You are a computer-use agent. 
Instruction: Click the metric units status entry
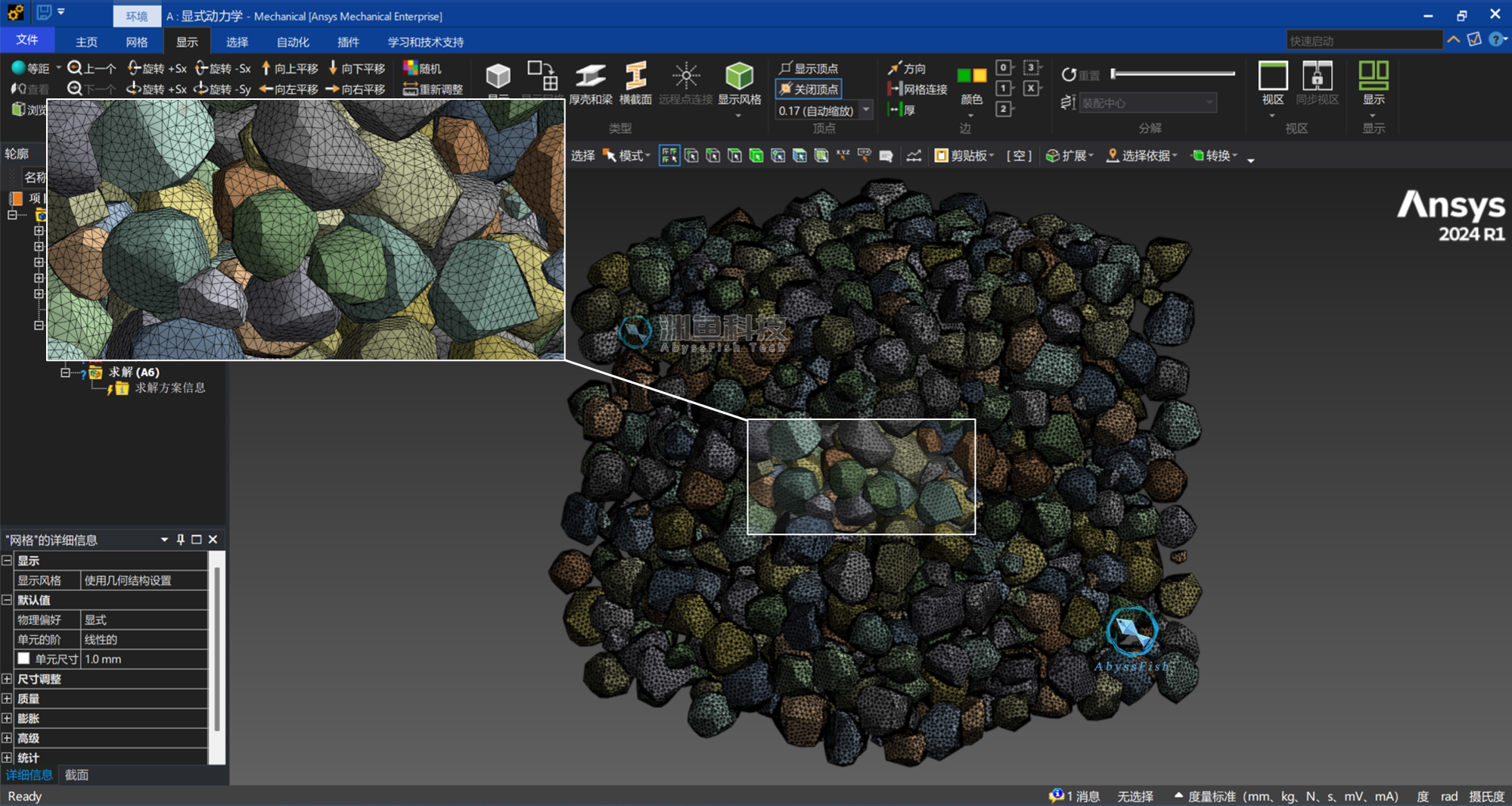point(1293,796)
